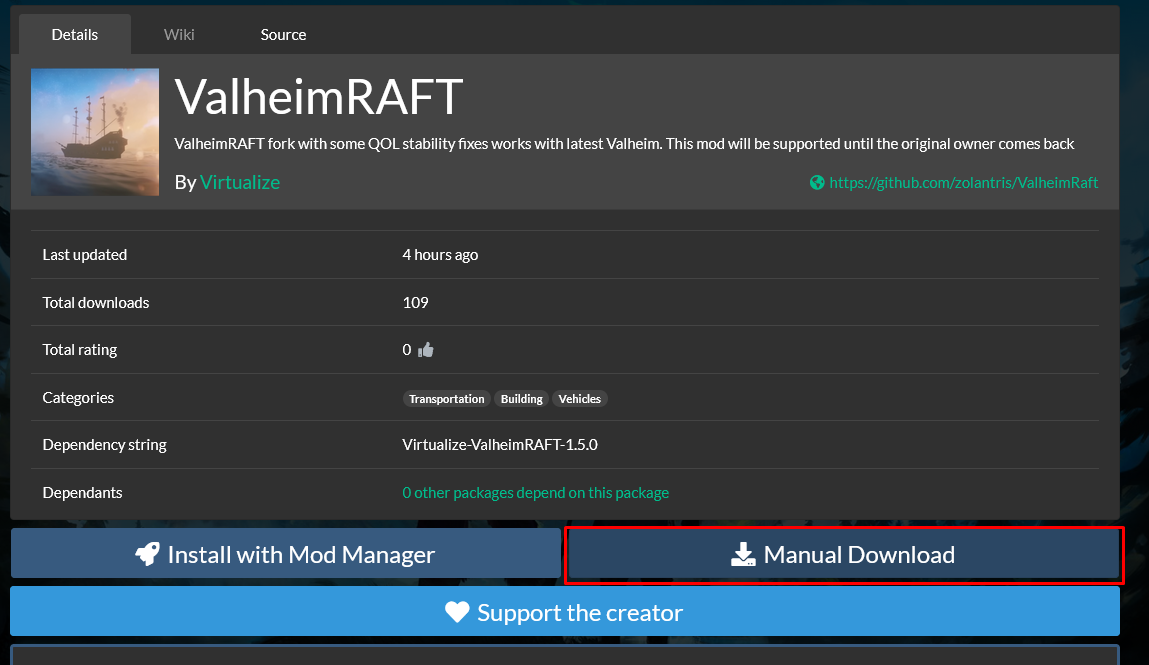Image resolution: width=1149 pixels, height=665 pixels.
Task: Select the Building category tag
Action: [x=521, y=398]
